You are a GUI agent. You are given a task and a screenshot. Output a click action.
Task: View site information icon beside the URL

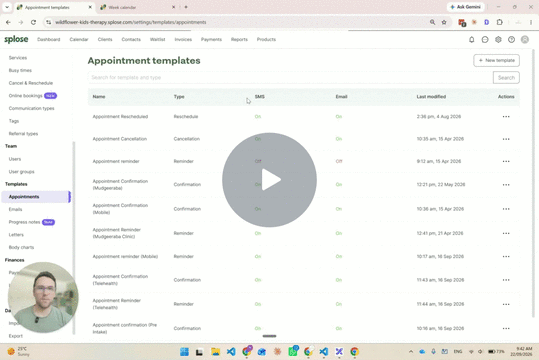point(48,22)
